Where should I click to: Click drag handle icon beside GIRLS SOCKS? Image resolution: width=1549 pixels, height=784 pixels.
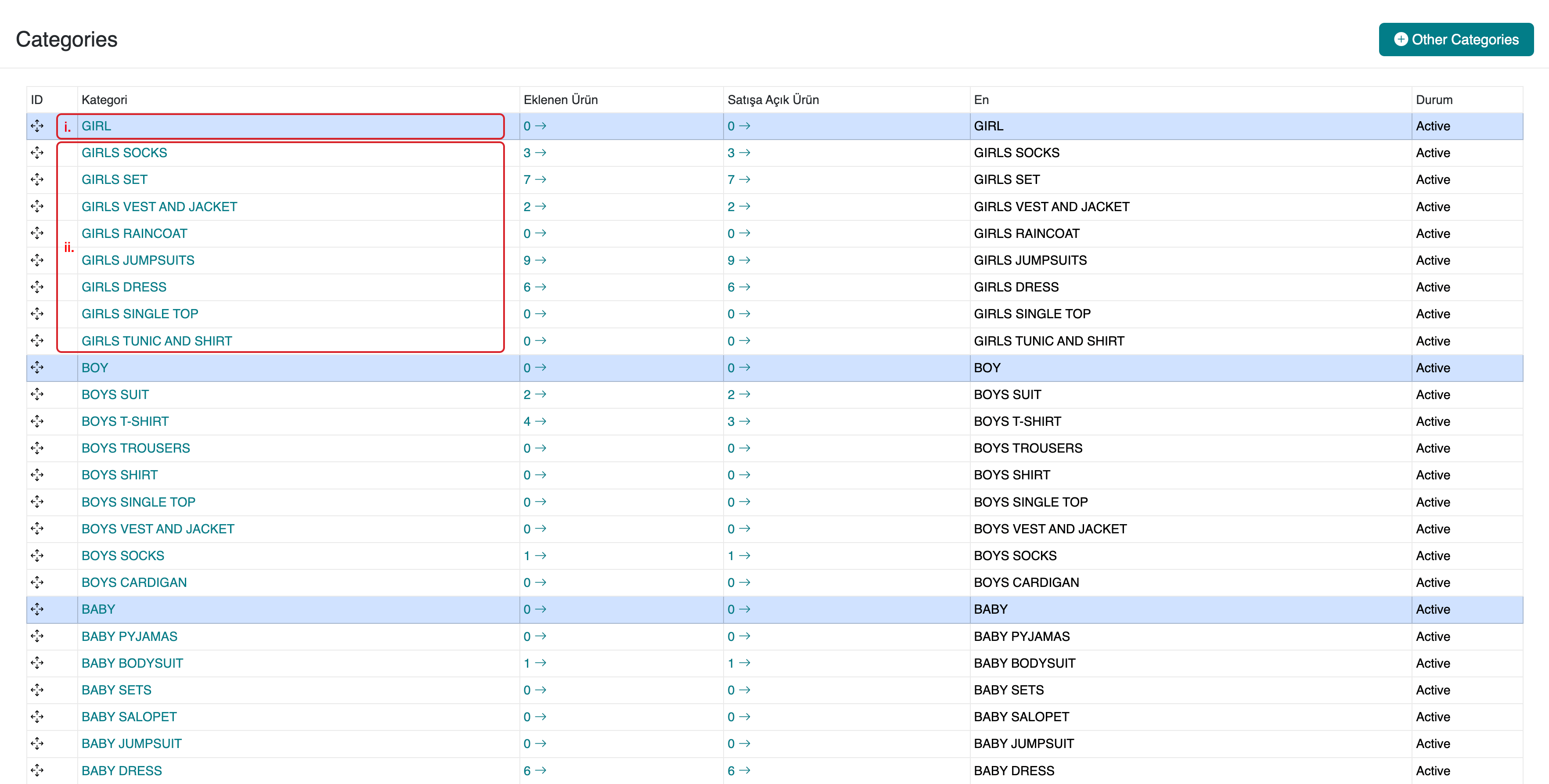pos(37,153)
